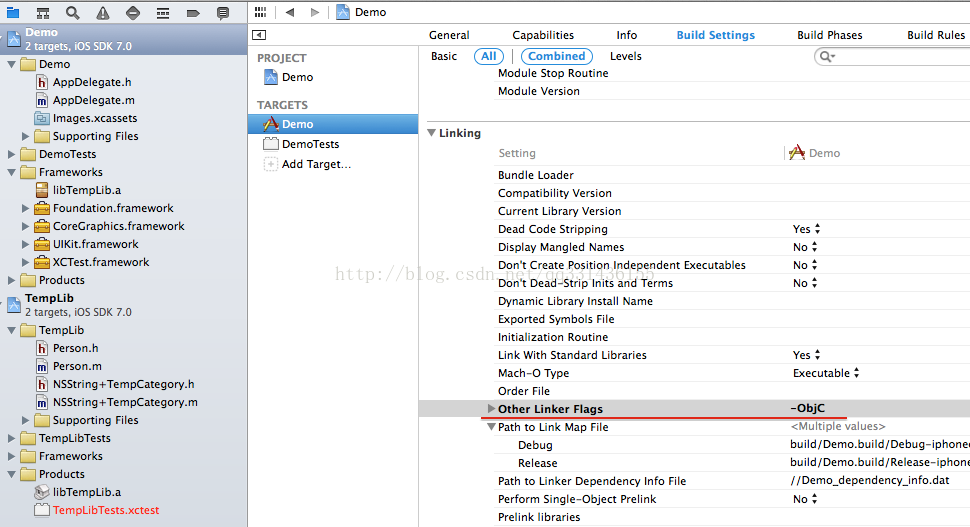Expand Demo's Supporting Files folder
Viewport: 970px width, 527px height.
coord(25,136)
